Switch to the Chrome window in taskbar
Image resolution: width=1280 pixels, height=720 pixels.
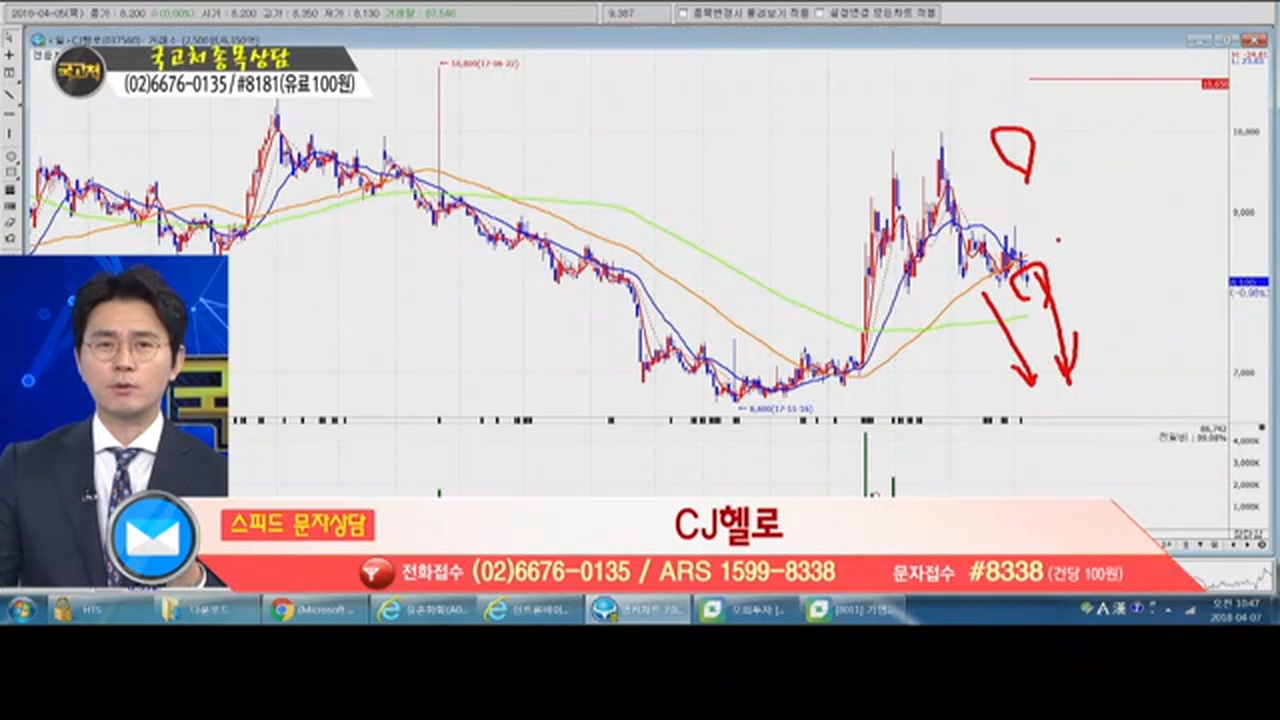[x=312, y=609]
